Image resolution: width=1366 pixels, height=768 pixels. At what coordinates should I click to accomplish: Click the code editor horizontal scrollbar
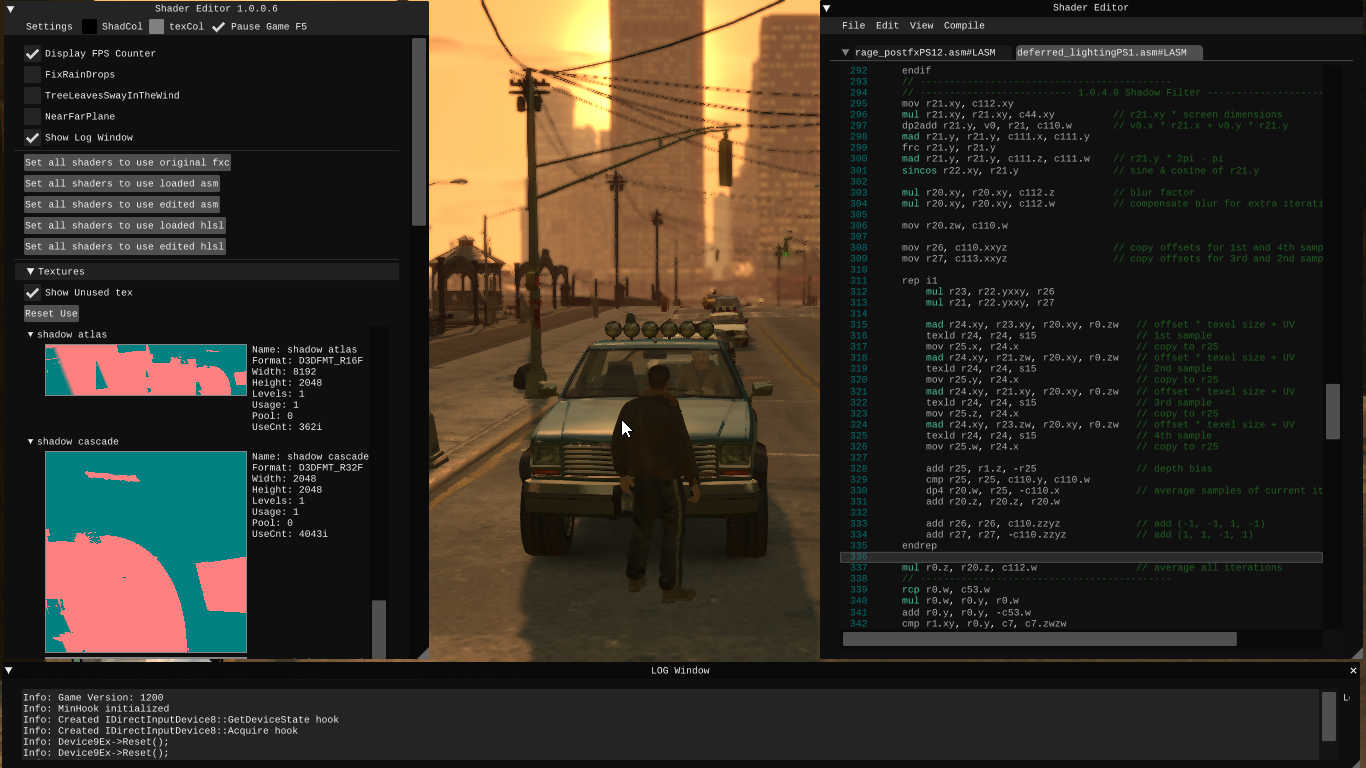1040,639
